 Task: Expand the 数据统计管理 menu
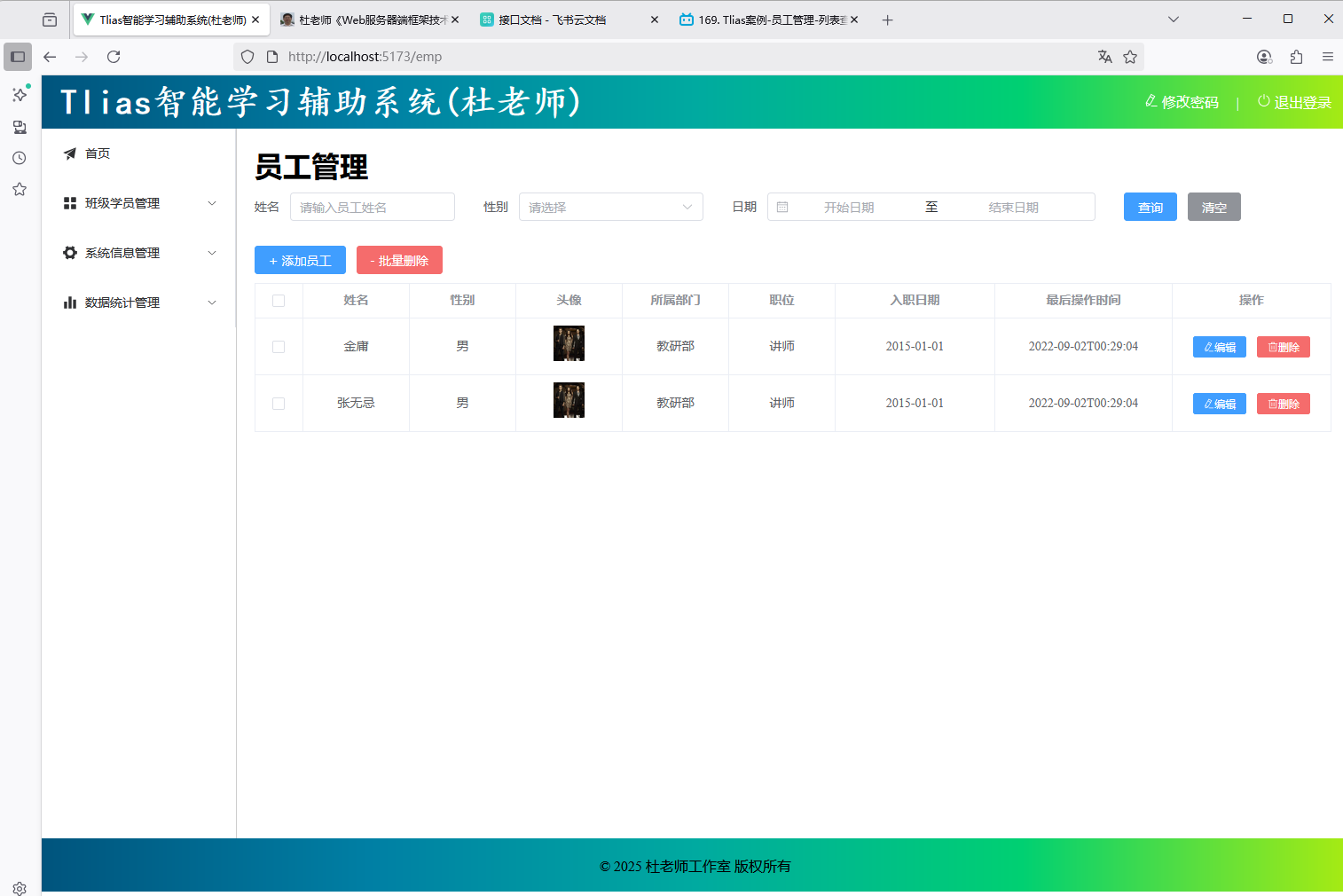(139, 303)
